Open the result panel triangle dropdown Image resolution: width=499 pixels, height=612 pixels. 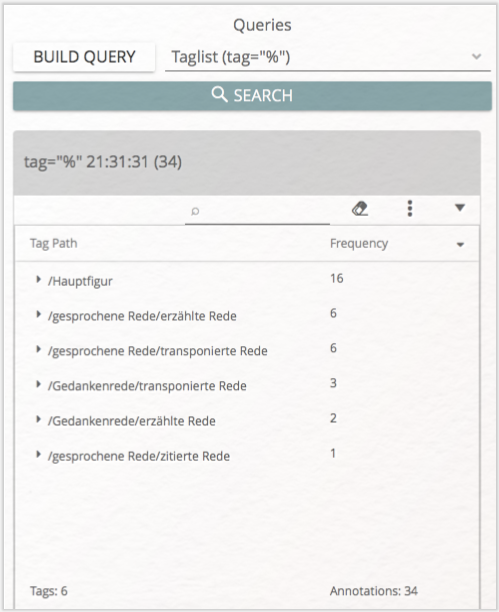click(x=460, y=208)
